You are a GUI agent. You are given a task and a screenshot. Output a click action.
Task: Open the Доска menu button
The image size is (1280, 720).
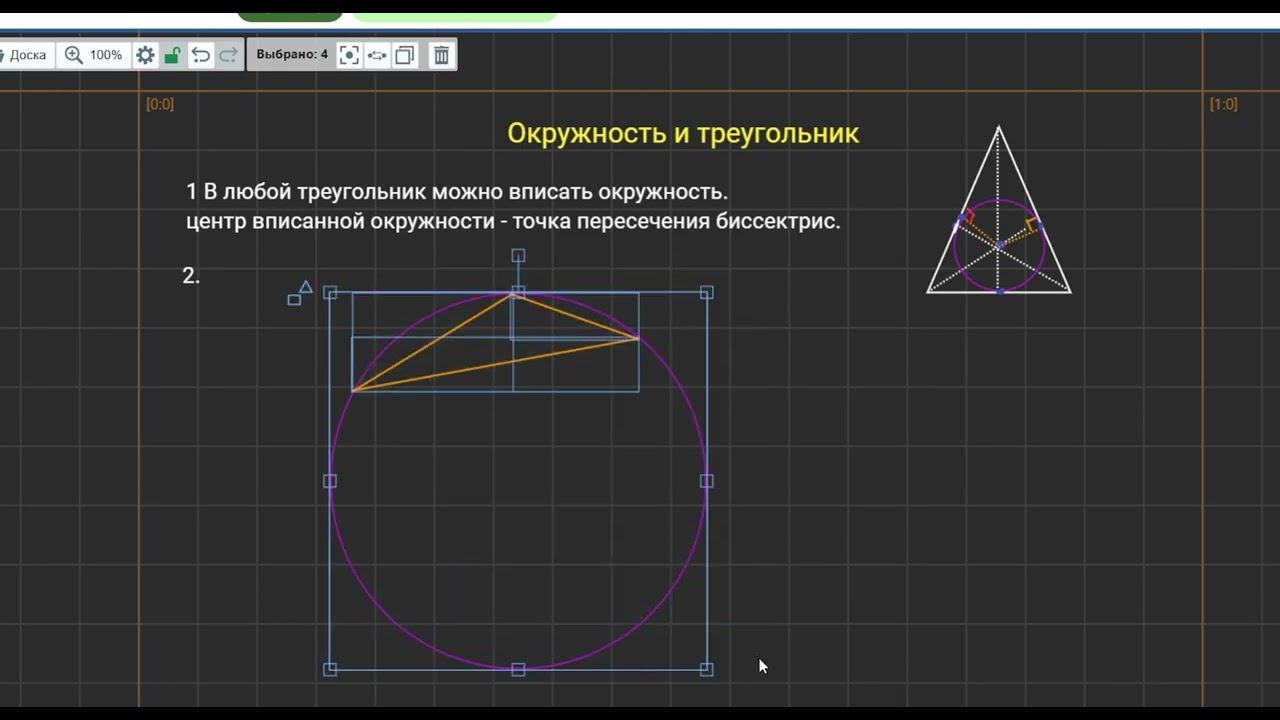[26, 55]
